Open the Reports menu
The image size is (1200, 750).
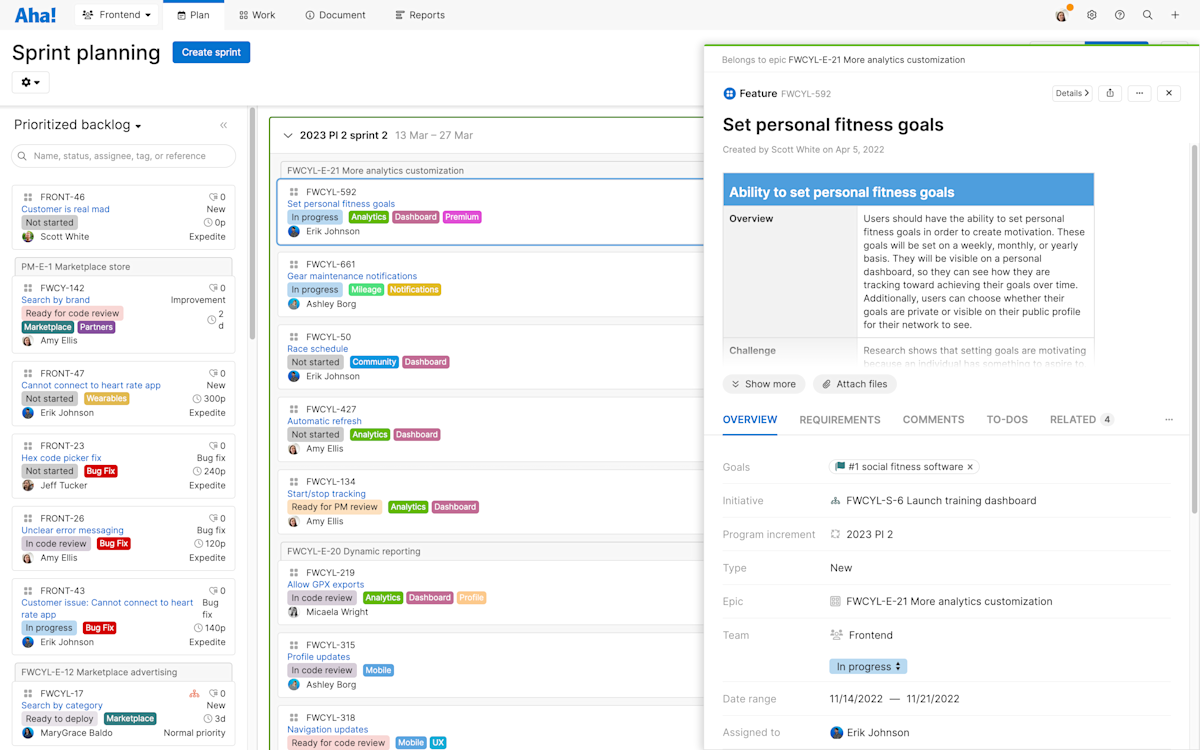click(x=419, y=15)
